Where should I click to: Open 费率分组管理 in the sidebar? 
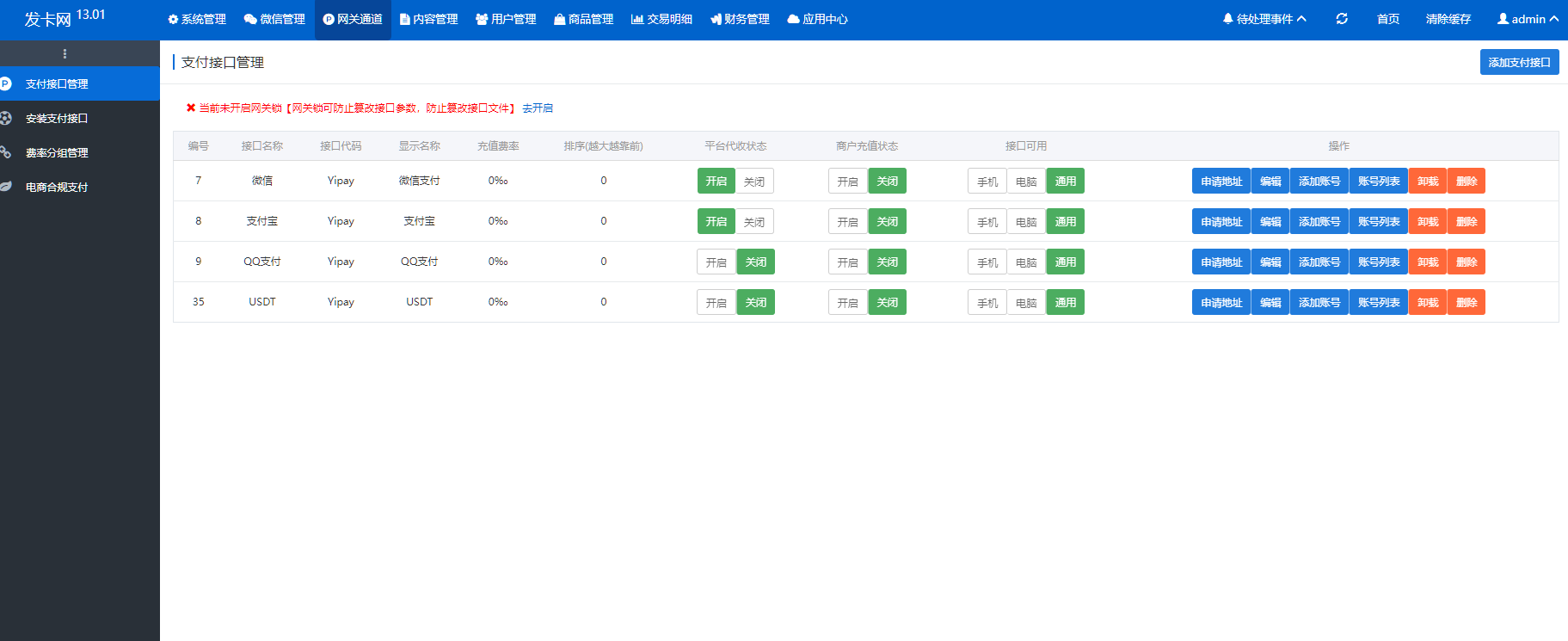click(x=57, y=153)
